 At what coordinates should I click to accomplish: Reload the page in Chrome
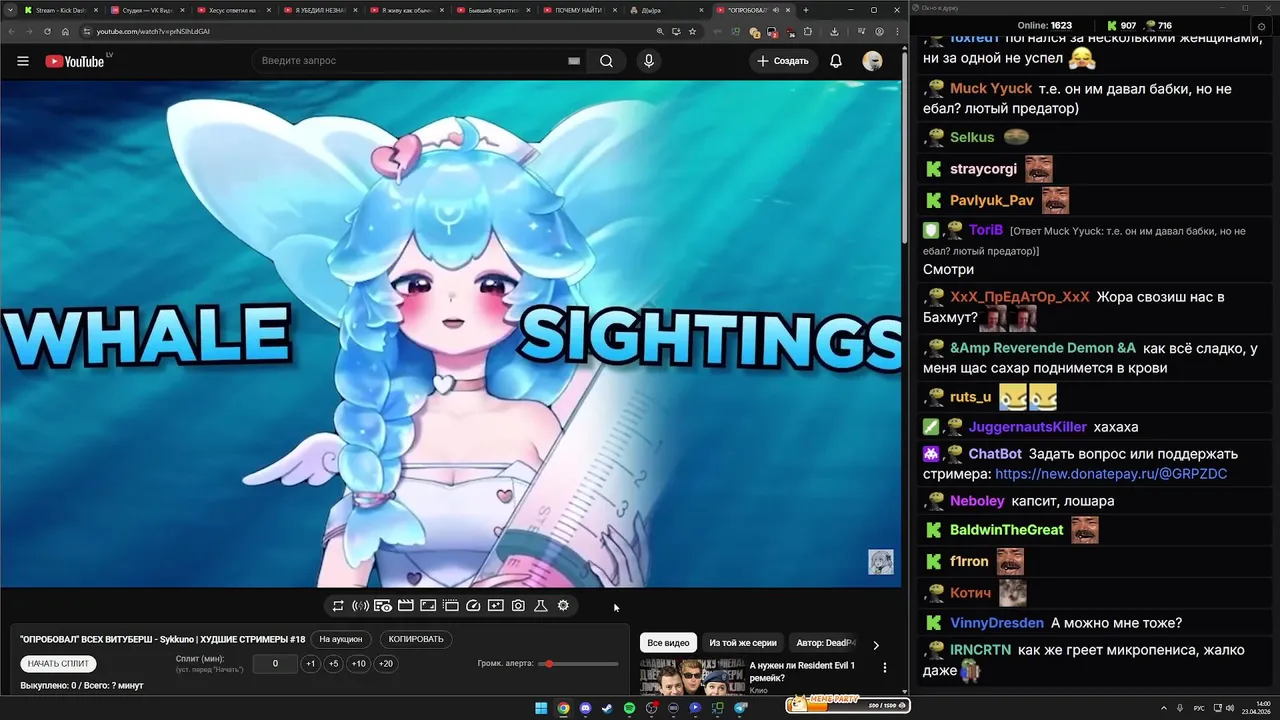[x=47, y=31]
